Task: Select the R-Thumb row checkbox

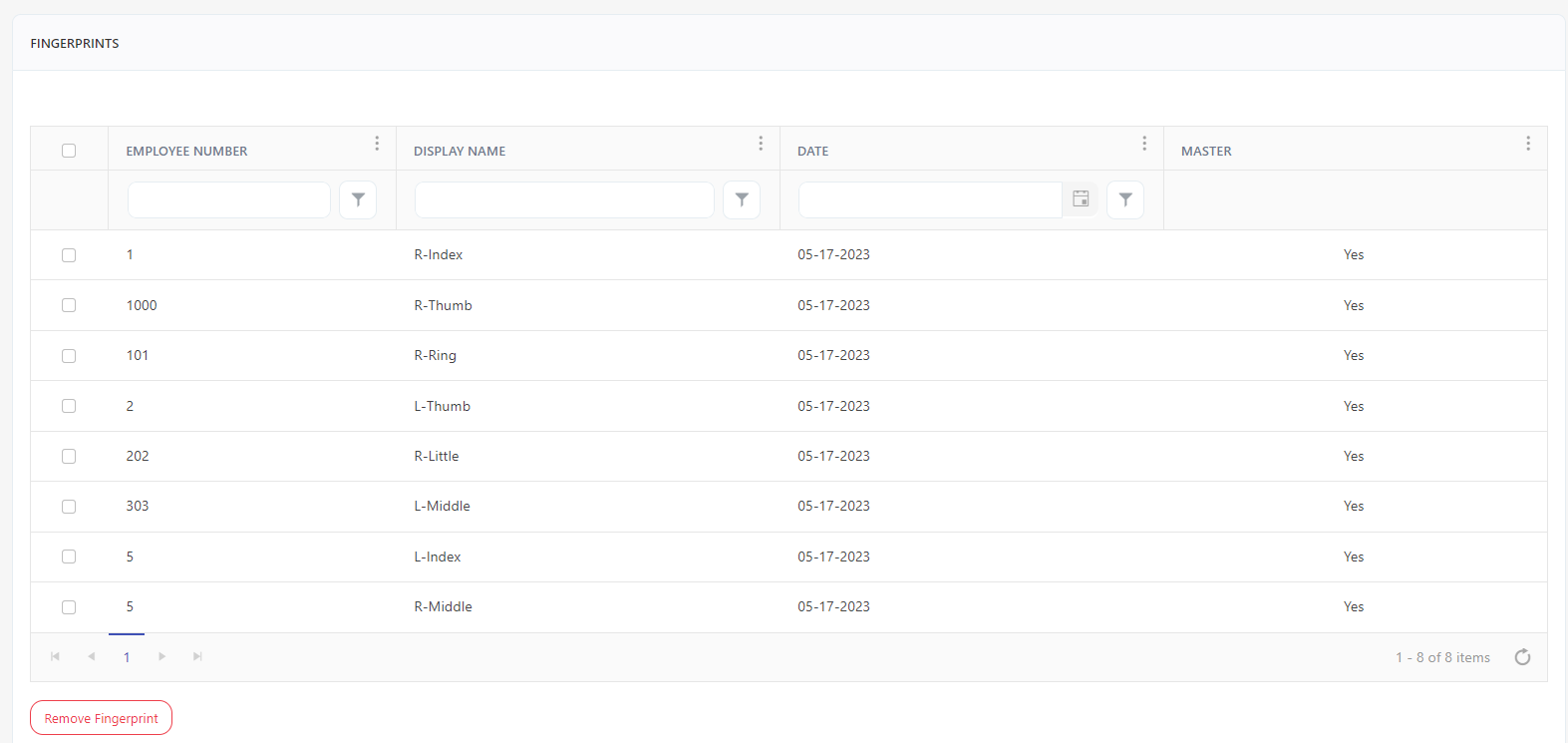Action: pyautogui.click(x=69, y=305)
